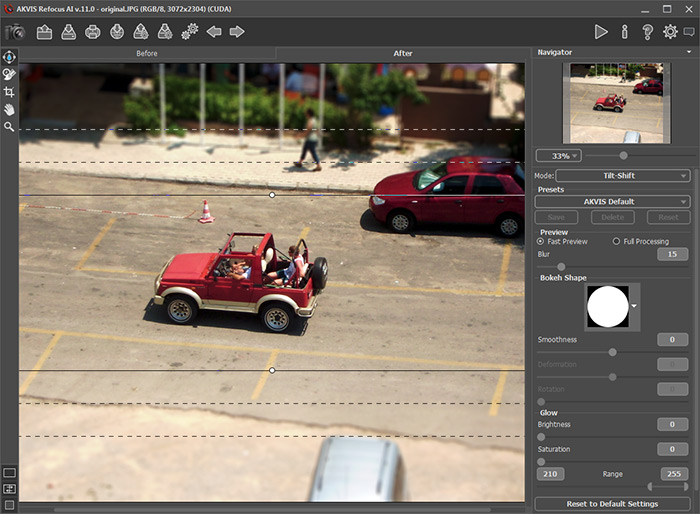Select the Crop tool
This screenshot has width=700, height=514.
click(9, 92)
